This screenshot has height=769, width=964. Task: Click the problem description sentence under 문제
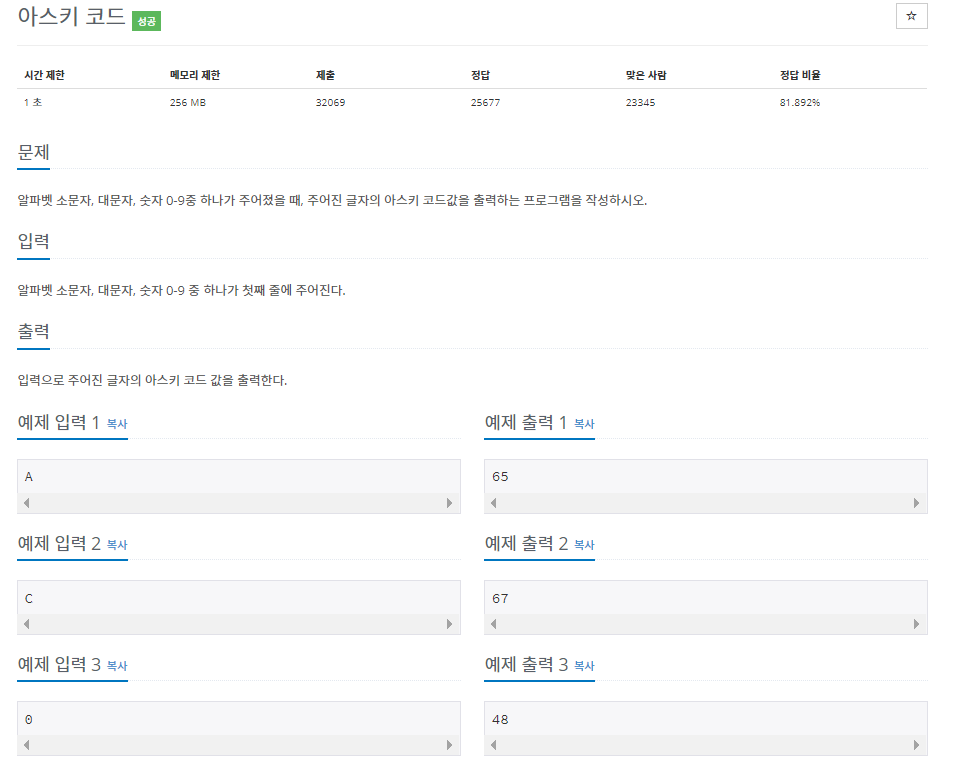pyautogui.click(x=332, y=200)
